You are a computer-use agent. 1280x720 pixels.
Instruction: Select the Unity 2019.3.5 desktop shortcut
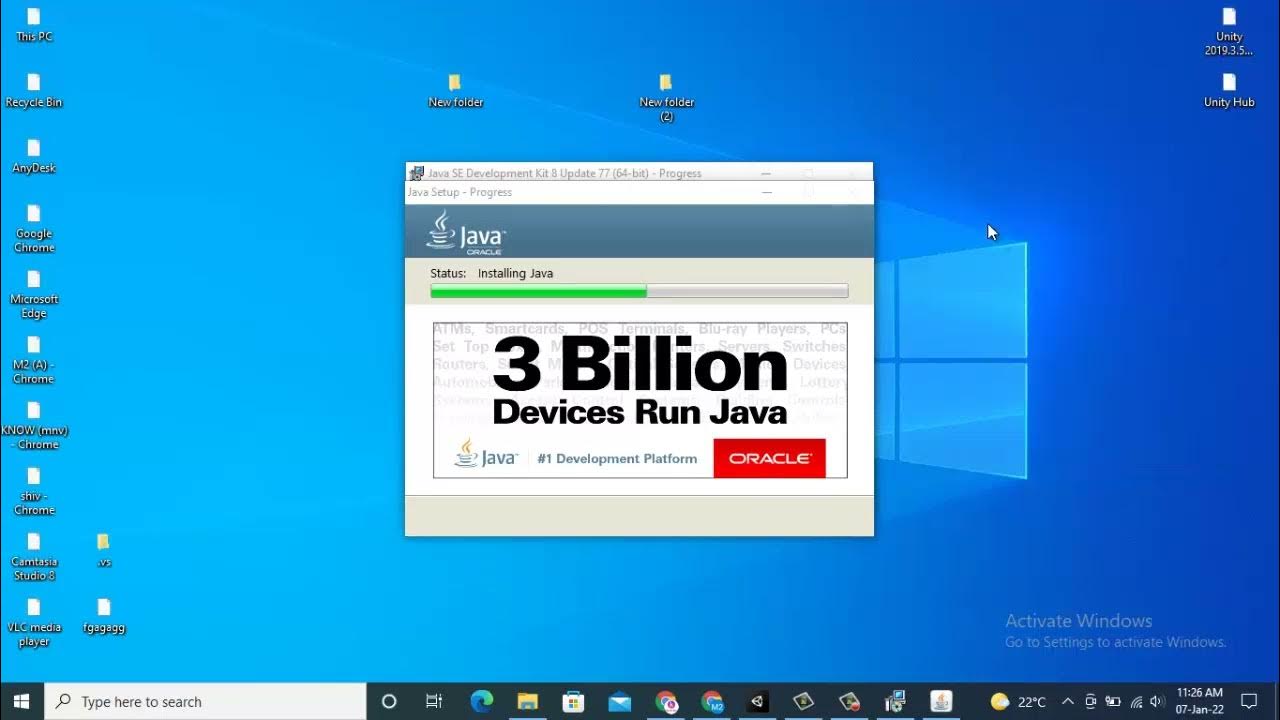pyautogui.click(x=1229, y=32)
